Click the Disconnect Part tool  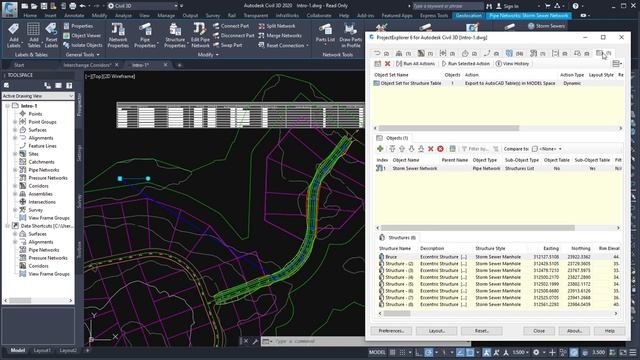[x=233, y=36]
